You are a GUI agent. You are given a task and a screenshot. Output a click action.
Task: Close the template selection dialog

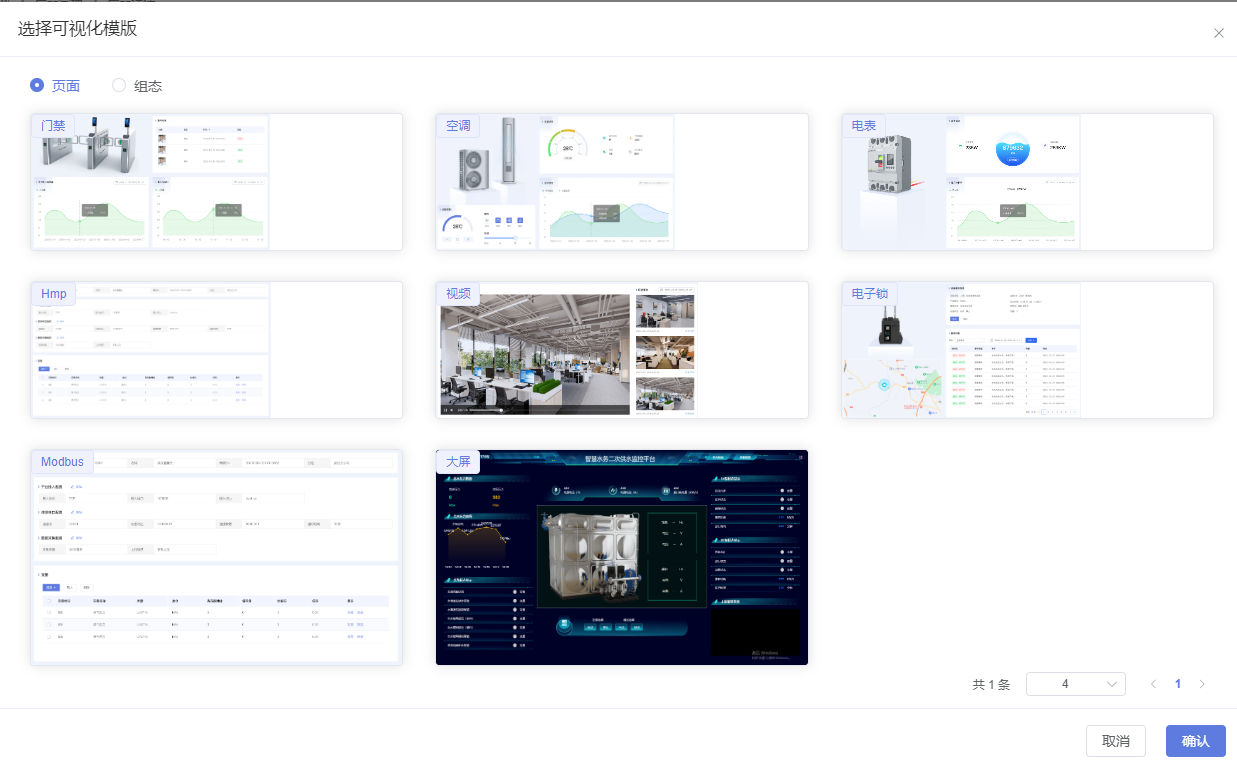1218,33
